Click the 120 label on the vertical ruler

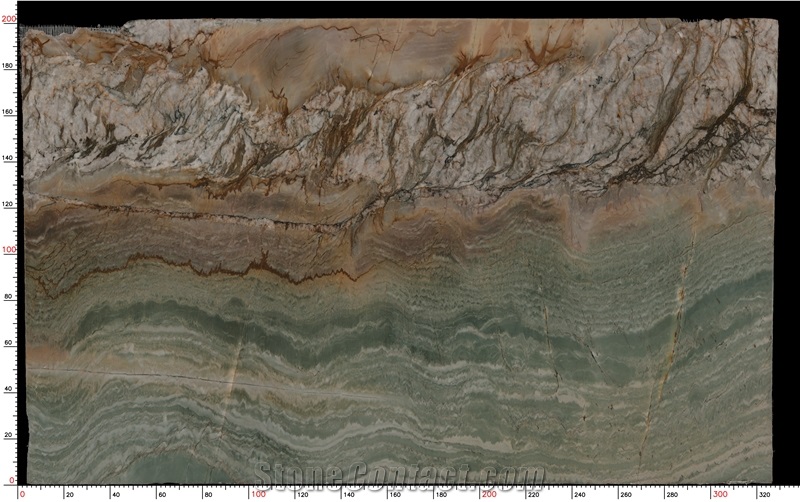coord(8,204)
